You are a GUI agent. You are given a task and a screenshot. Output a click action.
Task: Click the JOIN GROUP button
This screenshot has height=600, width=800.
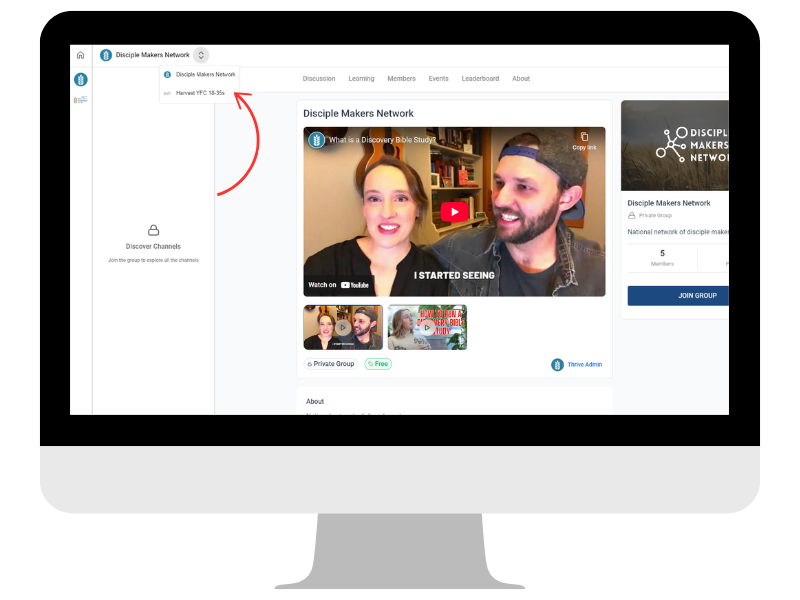tap(678, 296)
